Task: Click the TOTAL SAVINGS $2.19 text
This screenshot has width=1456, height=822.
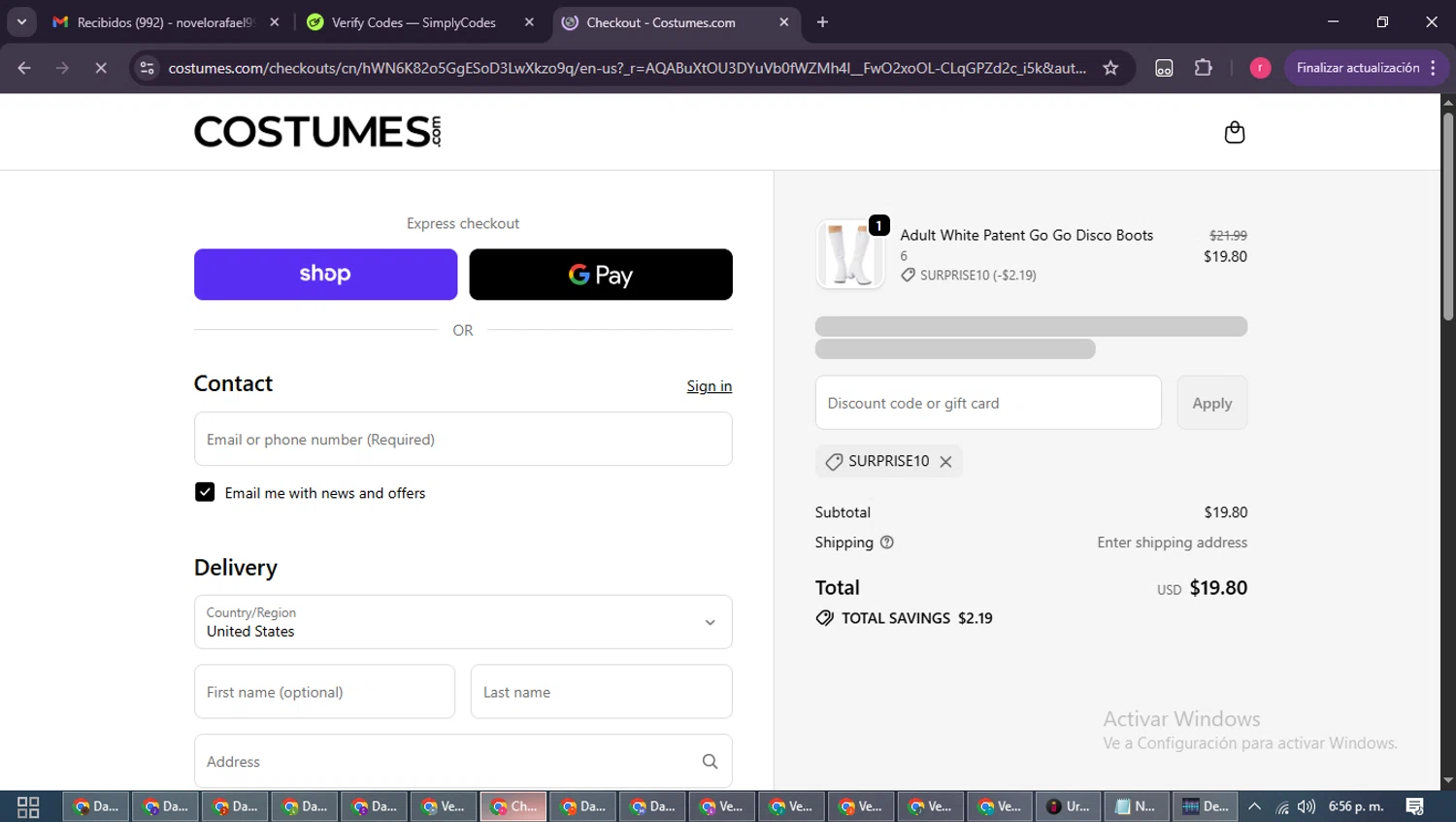Action: 916,618
